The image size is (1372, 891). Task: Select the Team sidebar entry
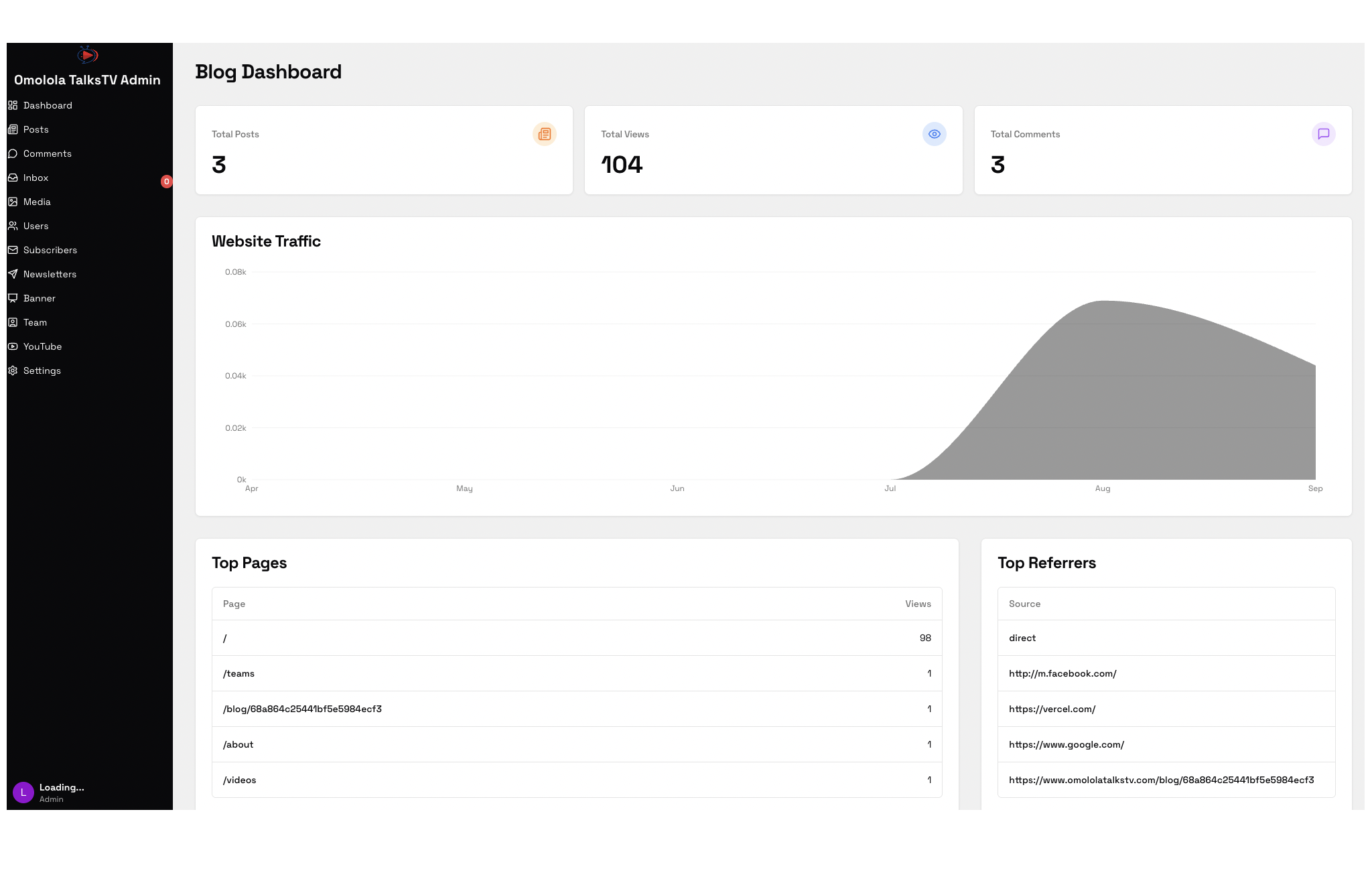36,322
